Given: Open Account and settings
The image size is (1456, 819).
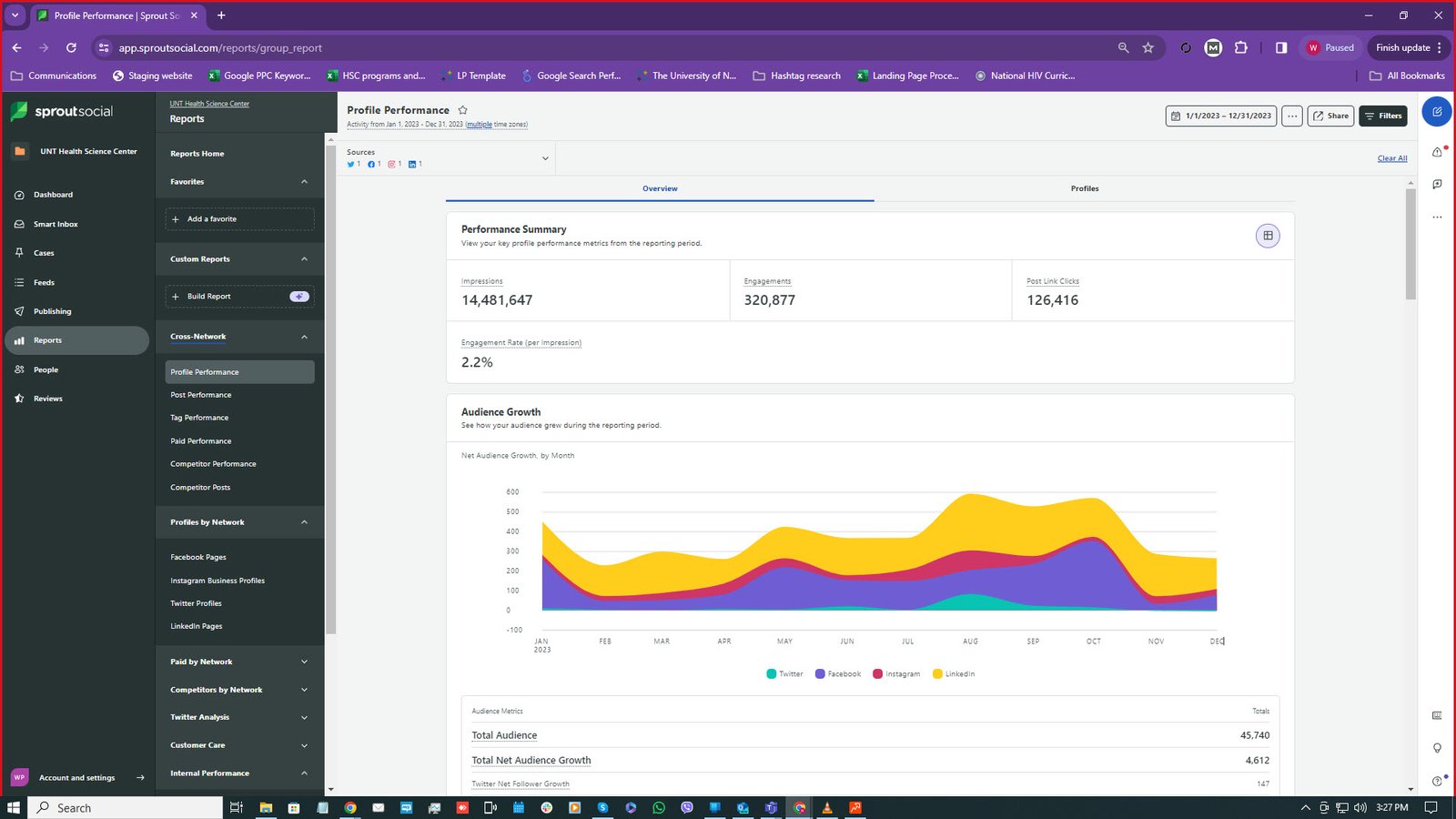Looking at the screenshot, I should tap(77, 778).
